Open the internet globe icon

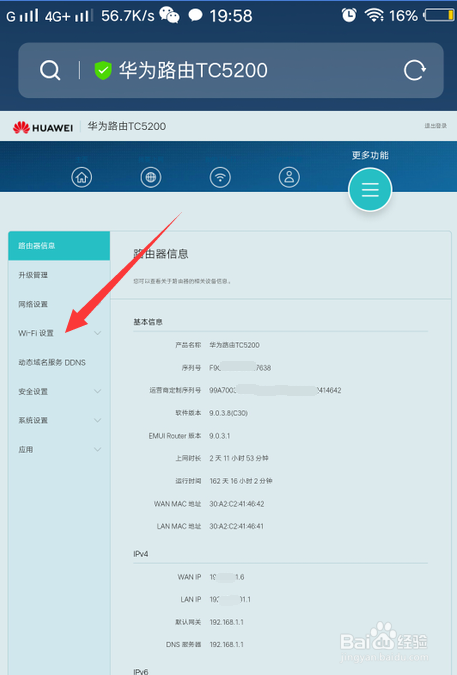click(x=151, y=177)
